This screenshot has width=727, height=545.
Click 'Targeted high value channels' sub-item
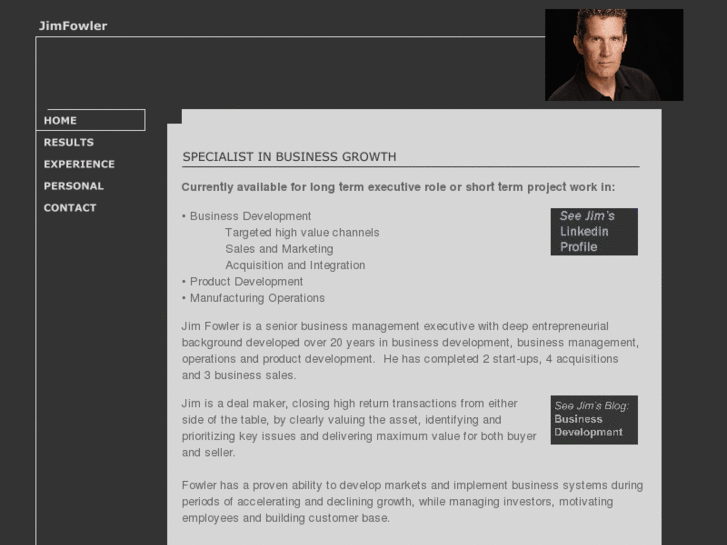click(x=302, y=233)
